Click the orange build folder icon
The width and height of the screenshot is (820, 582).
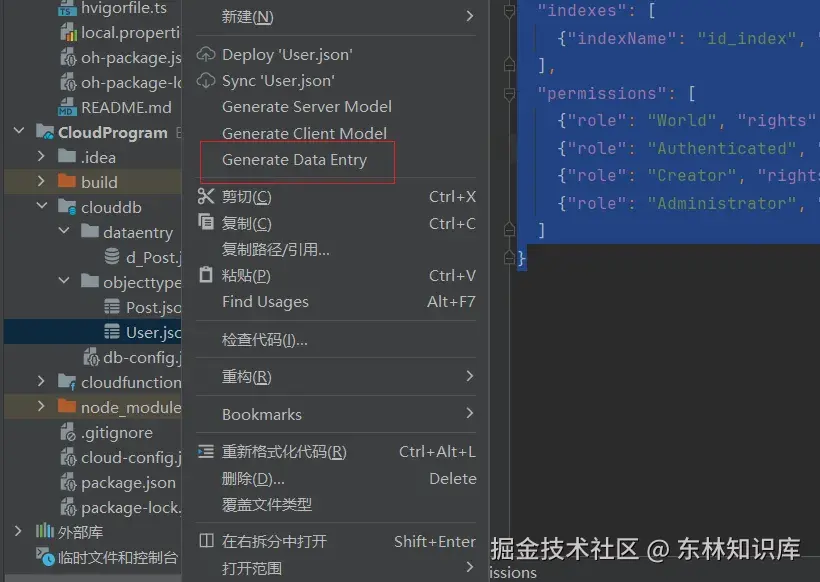67,181
